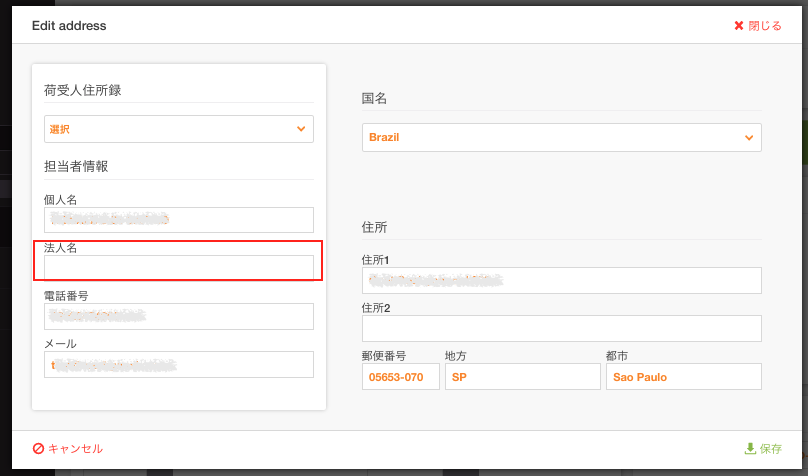Image resolution: width=808 pixels, height=476 pixels.
Task: Click the 地方 field containing SP
Action: [x=523, y=377]
